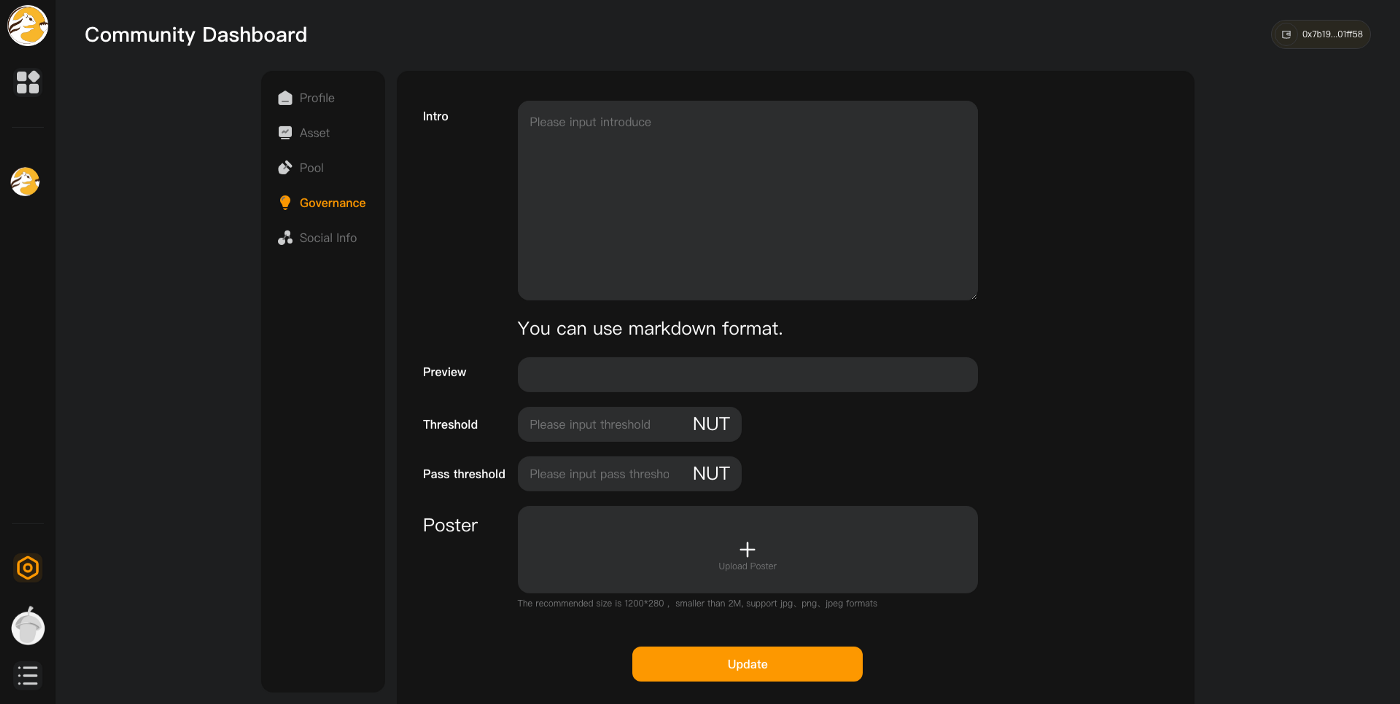Click the plus icon to upload poster
Screen dimensions: 1400x704
tap(747, 549)
